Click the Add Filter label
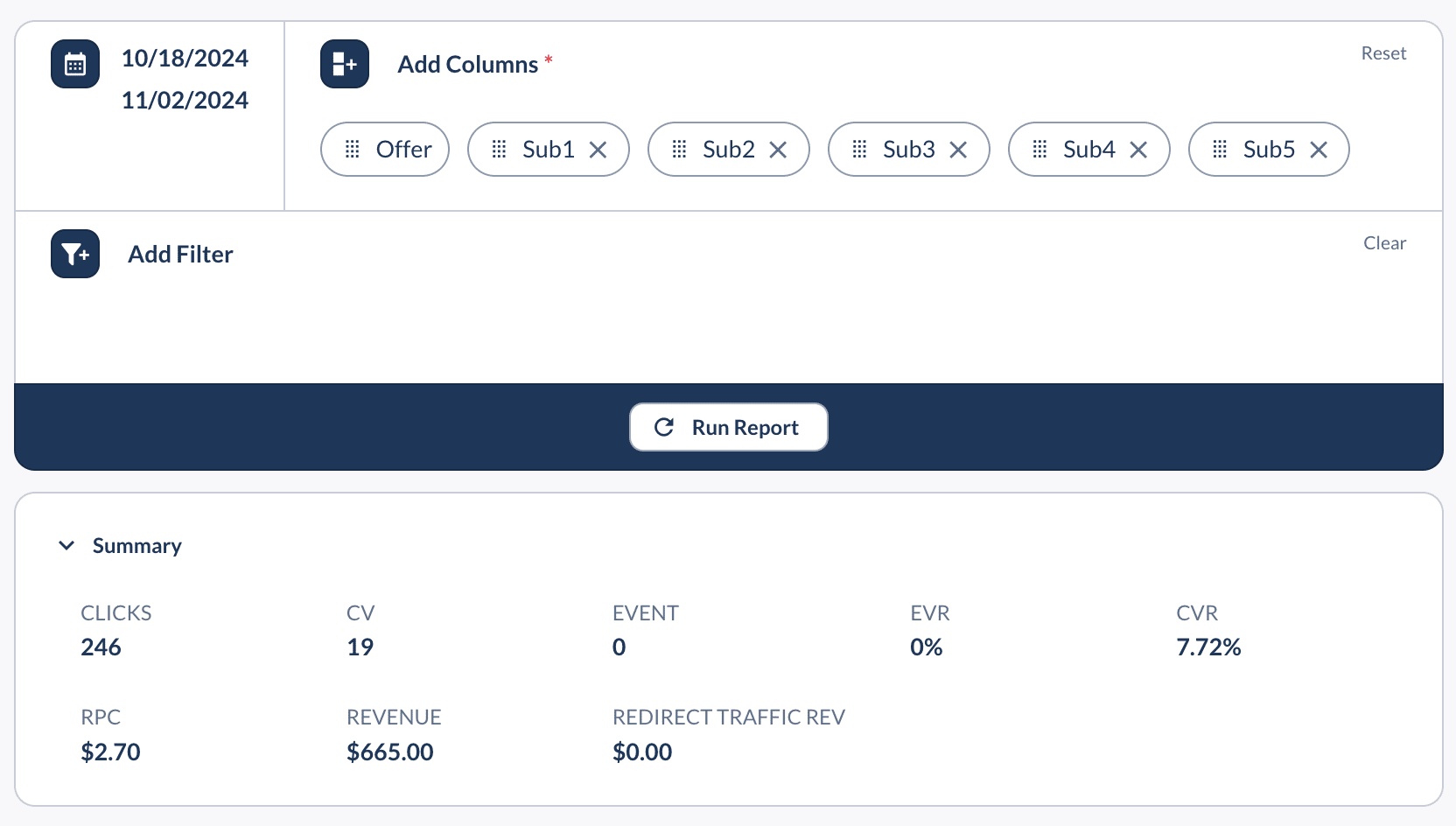This screenshot has height=826, width=1456. [x=180, y=255]
